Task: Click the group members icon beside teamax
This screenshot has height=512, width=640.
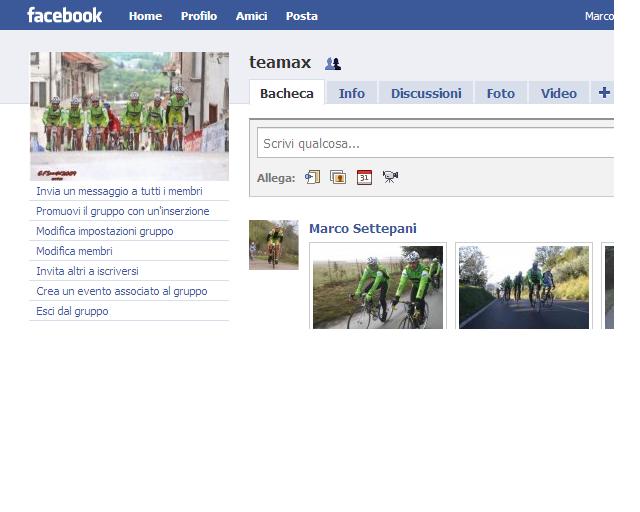Action: pos(333,64)
